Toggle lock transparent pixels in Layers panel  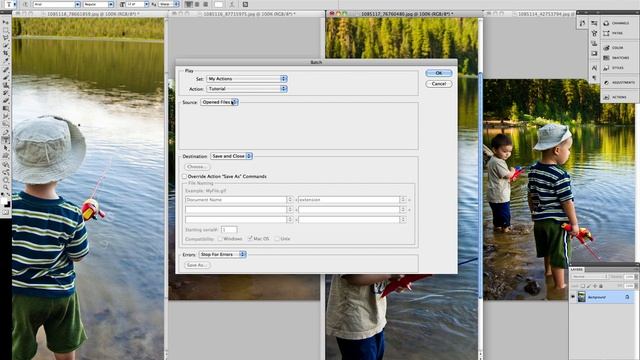pos(583,286)
